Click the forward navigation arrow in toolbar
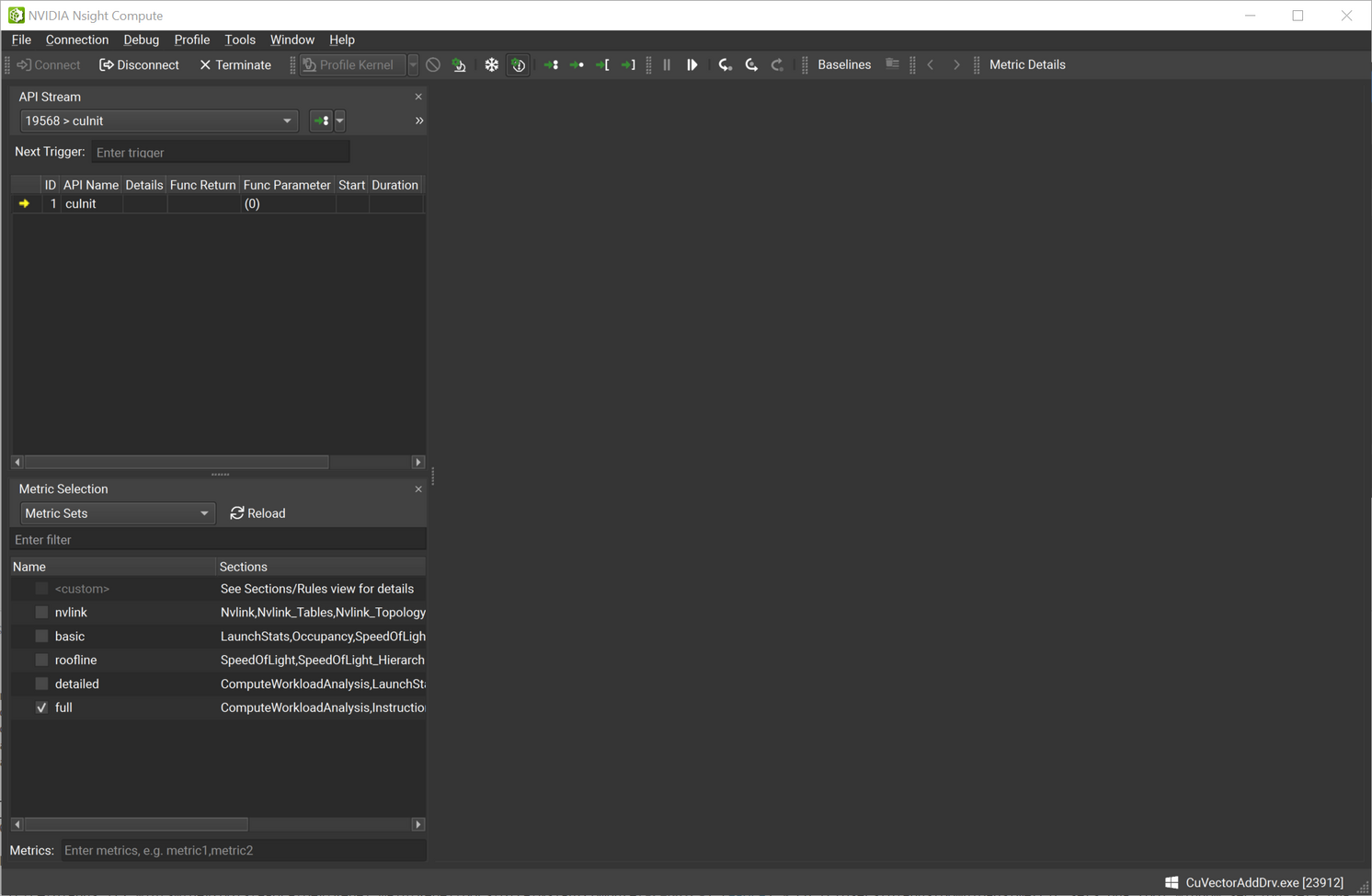Screen dimensions: 1372x896 click(956, 64)
